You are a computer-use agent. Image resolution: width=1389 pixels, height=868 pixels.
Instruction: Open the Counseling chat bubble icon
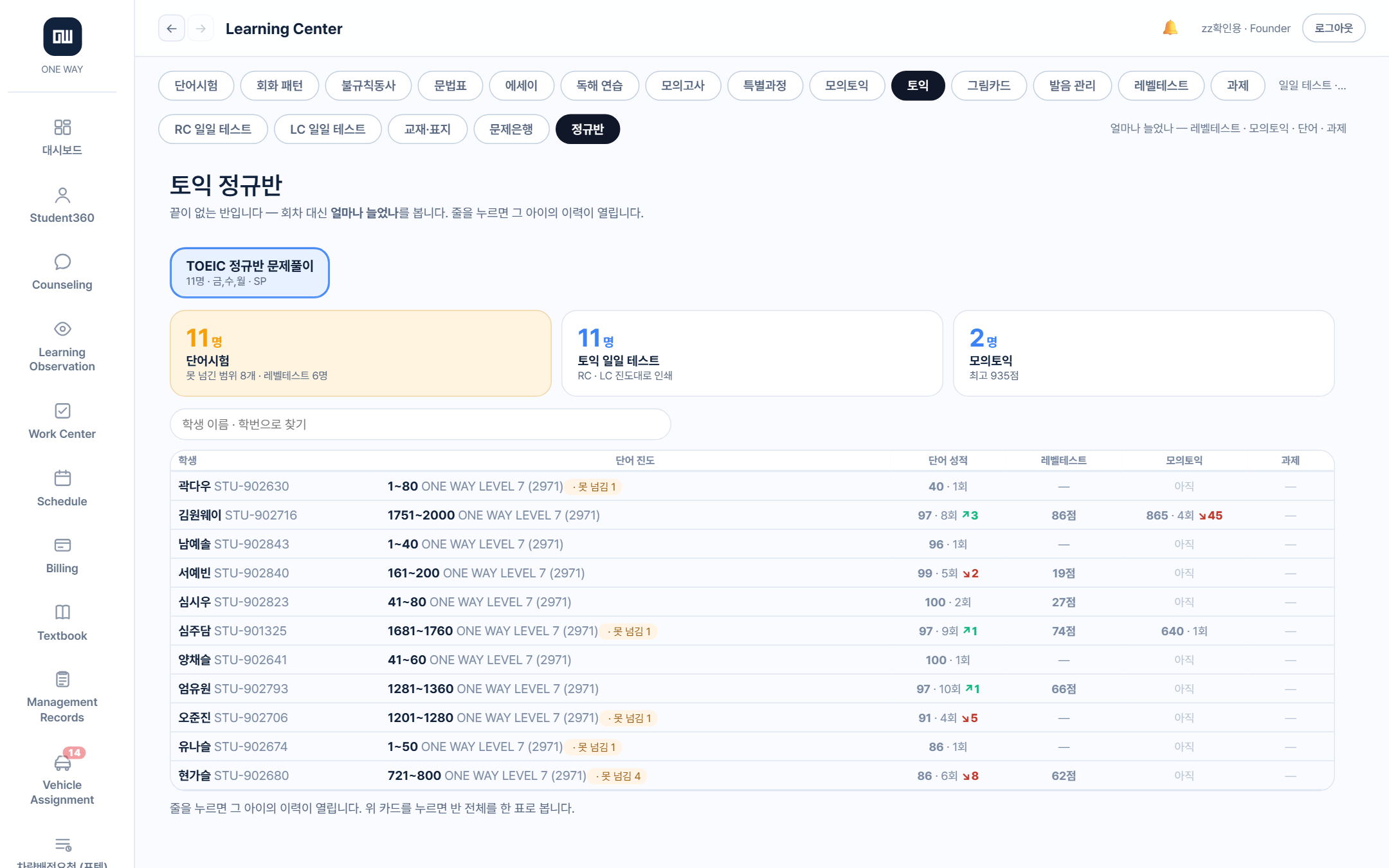(62, 262)
